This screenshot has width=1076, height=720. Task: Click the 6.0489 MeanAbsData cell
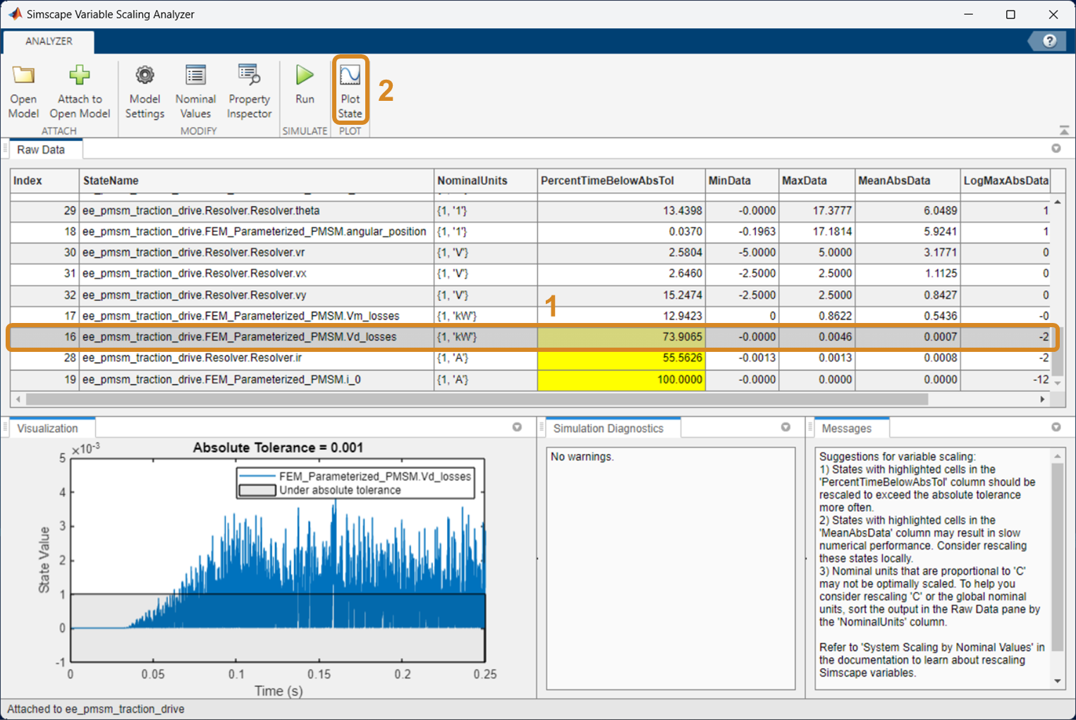(907, 211)
